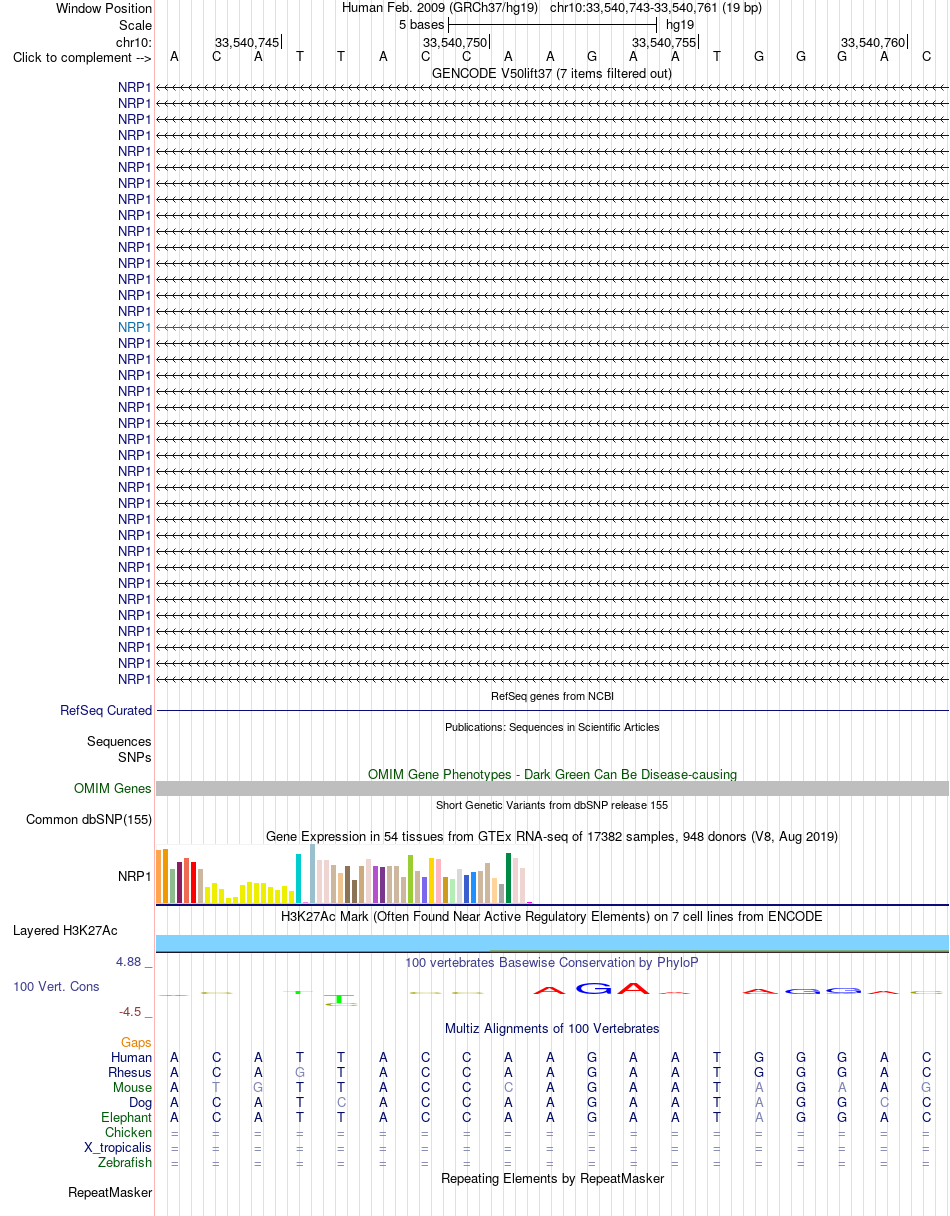
Task: Click the 4.88 PhyloP upper scale value
Action: pos(130,962)
